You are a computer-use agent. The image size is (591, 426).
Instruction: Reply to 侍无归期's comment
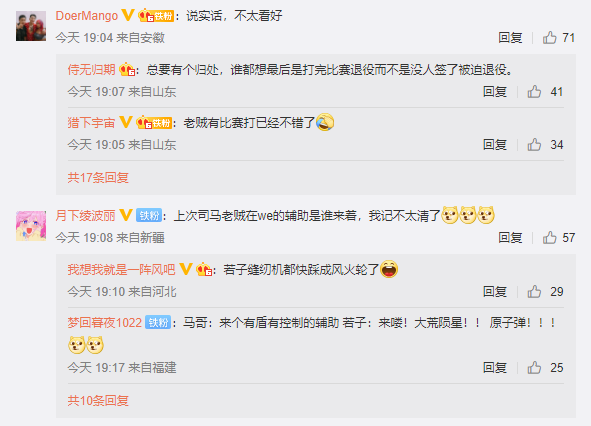click(x=495, y=92)
